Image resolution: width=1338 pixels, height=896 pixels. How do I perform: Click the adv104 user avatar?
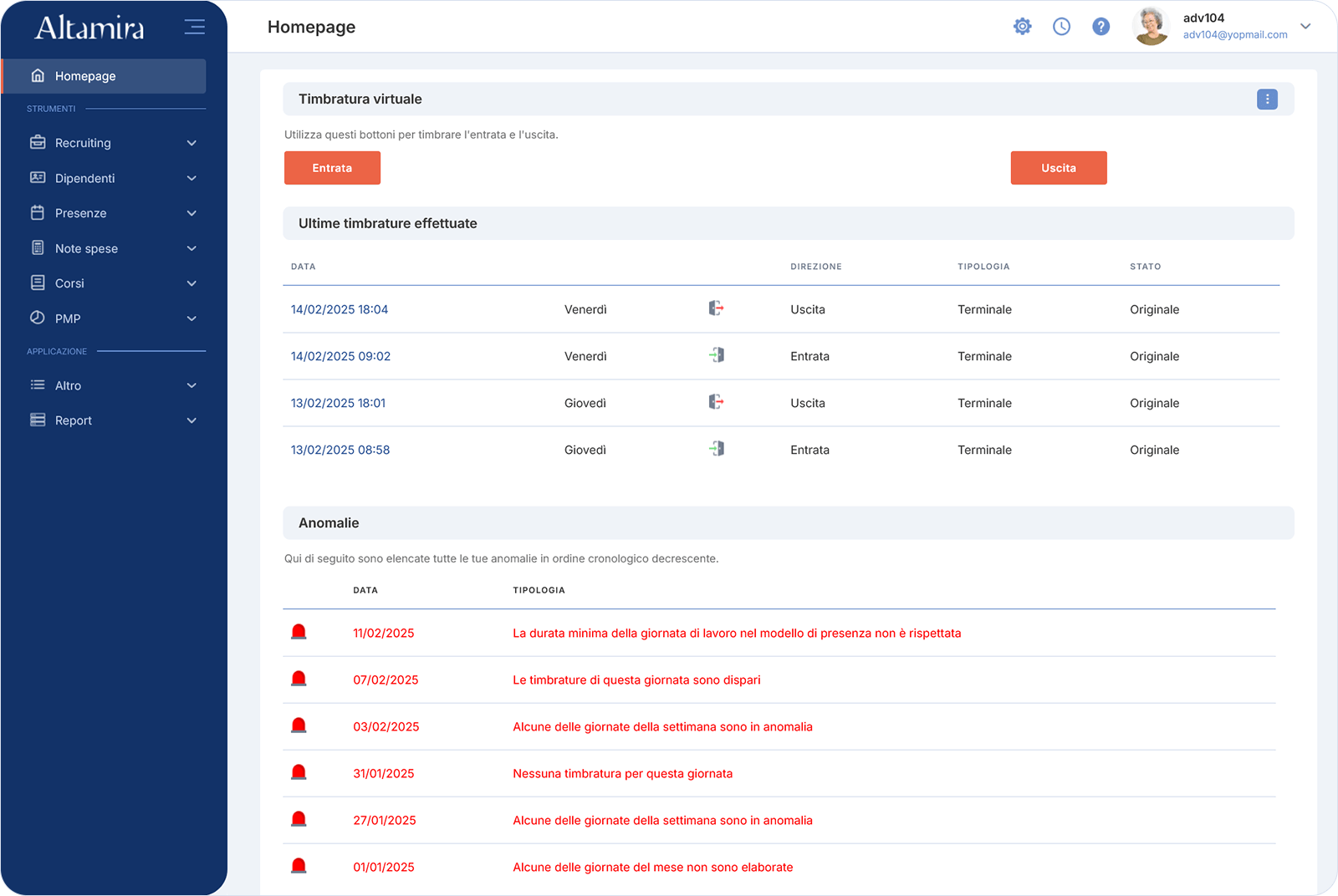tap(1152, 26)
